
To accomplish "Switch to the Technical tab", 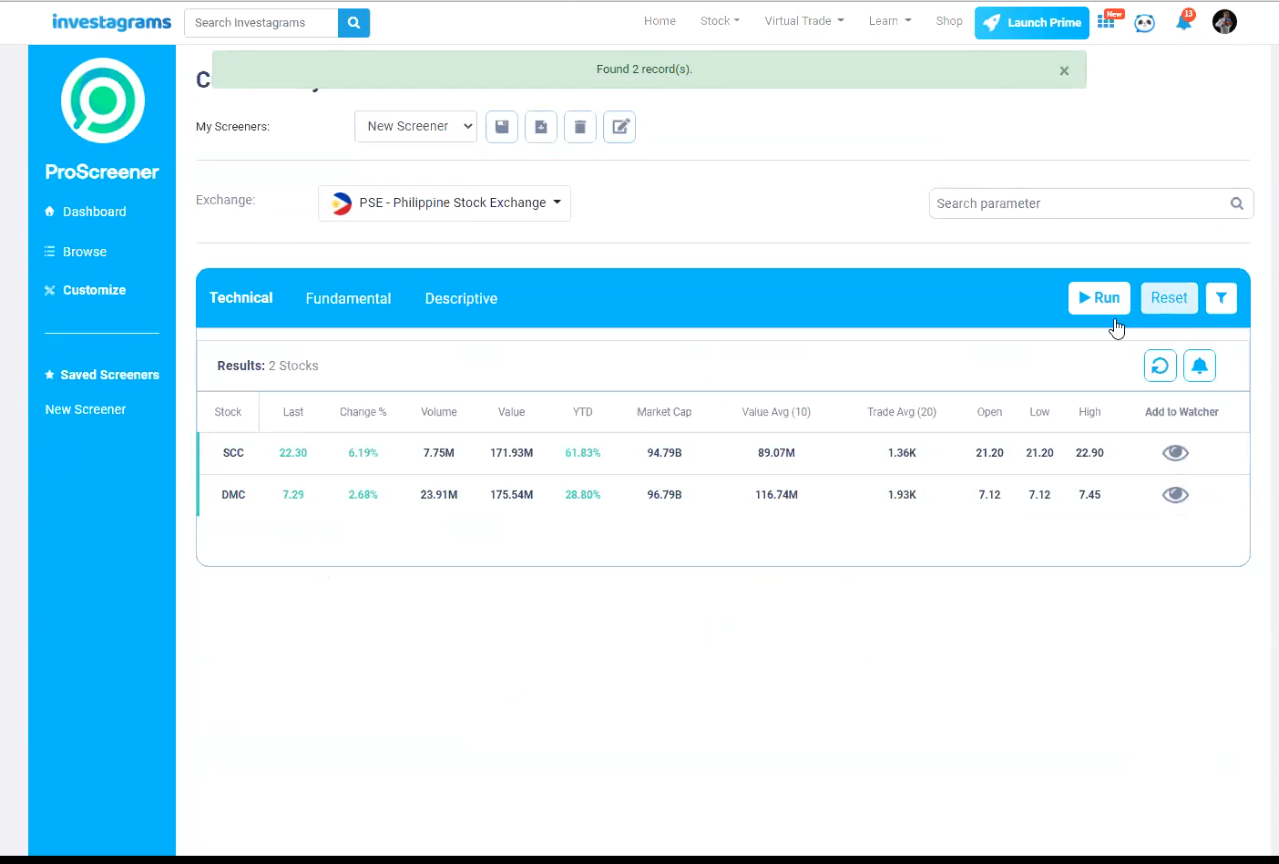I will click(241, 298).
